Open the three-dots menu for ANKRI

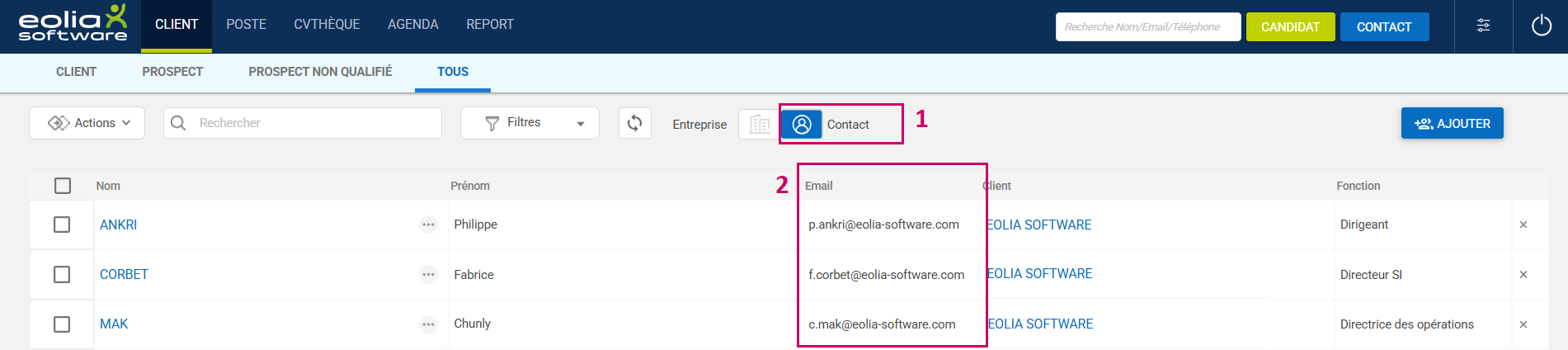428,225
